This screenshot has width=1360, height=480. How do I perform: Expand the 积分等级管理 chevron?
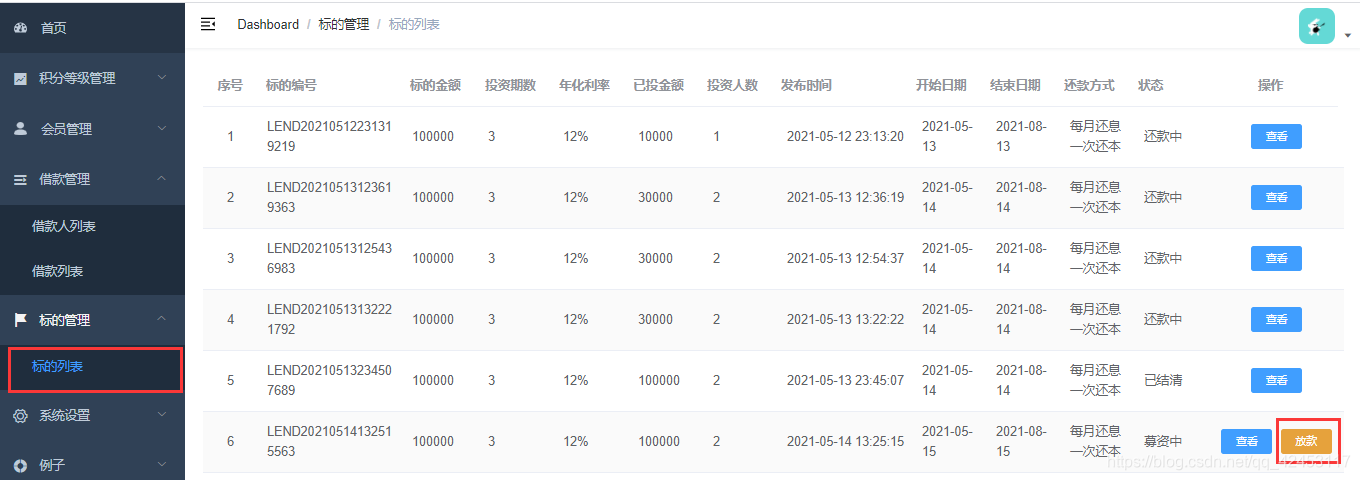click(x=162, y=78)
